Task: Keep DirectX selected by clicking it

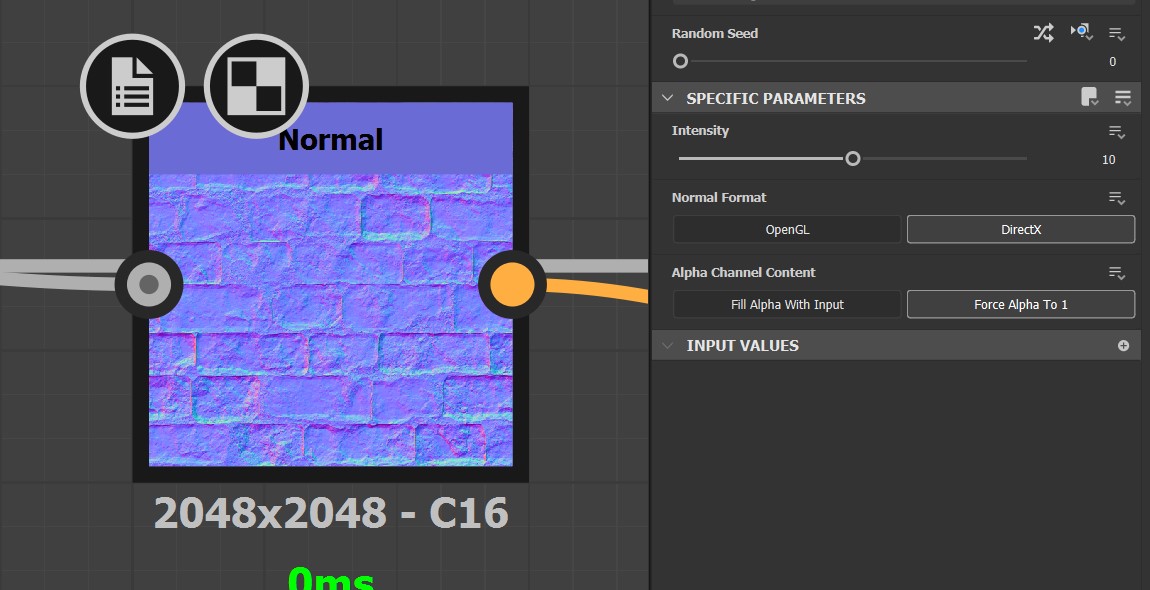Action: pos(1020,229)
